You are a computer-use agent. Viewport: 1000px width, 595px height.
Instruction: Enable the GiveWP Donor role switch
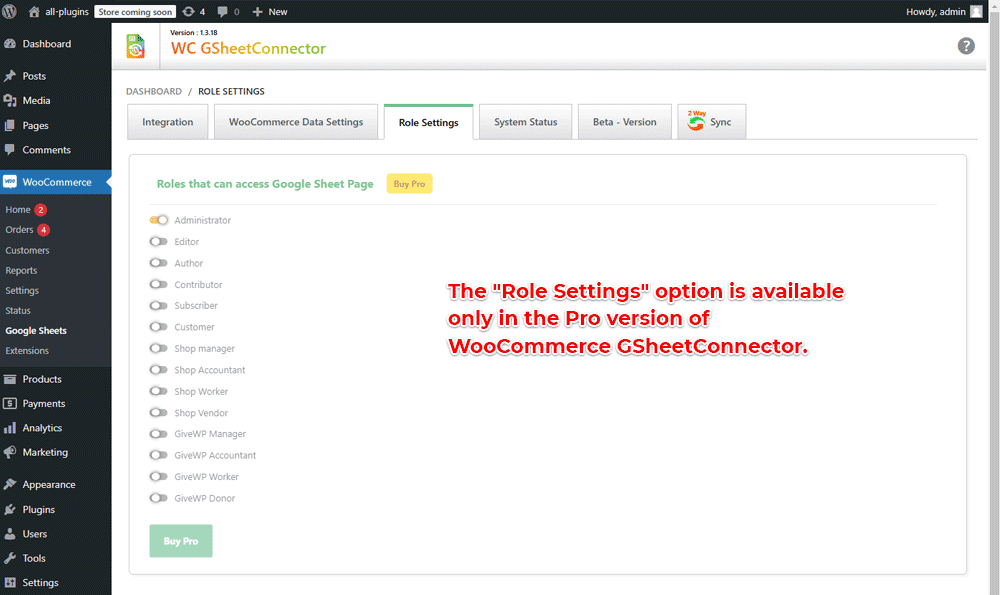coord(159,498)
